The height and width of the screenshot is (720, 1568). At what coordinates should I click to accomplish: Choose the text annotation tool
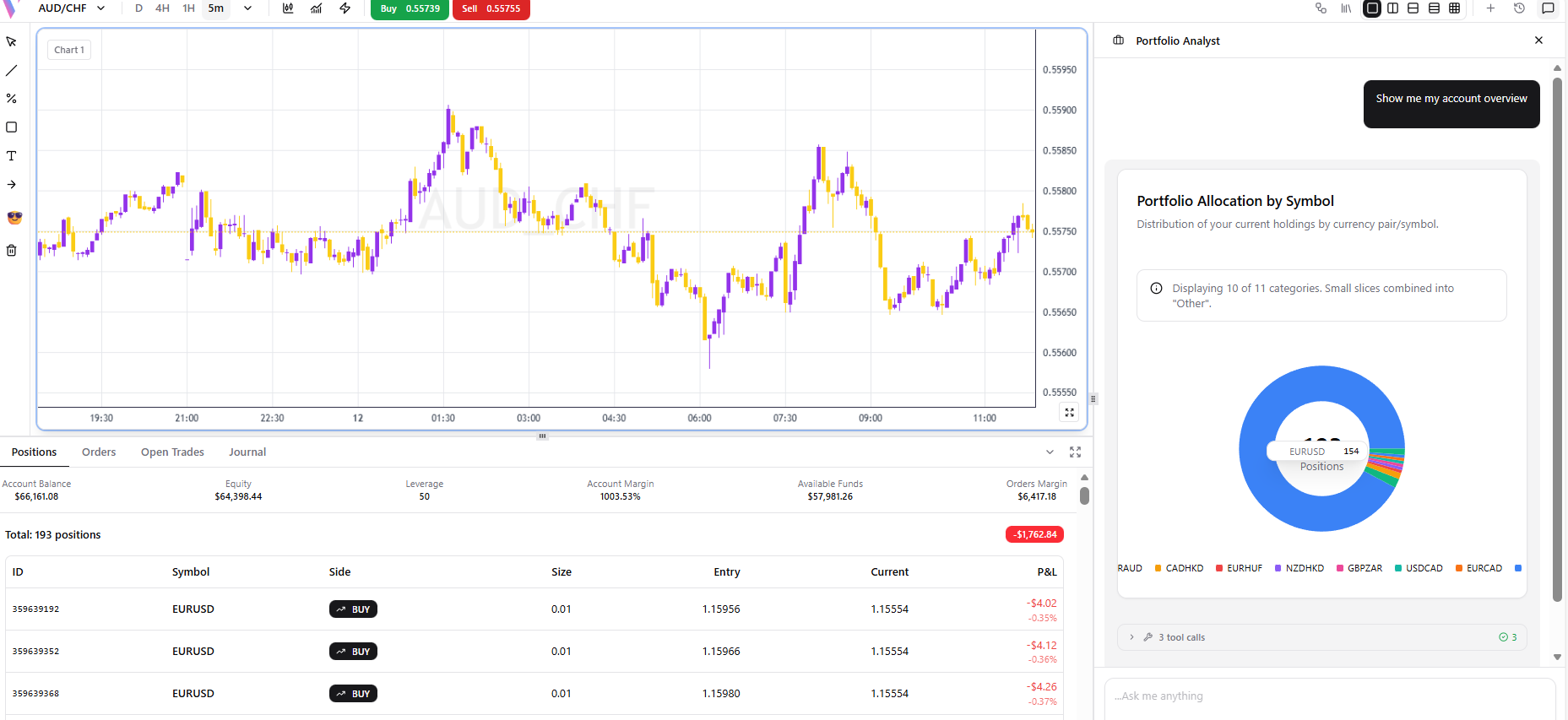pos(12,156)
